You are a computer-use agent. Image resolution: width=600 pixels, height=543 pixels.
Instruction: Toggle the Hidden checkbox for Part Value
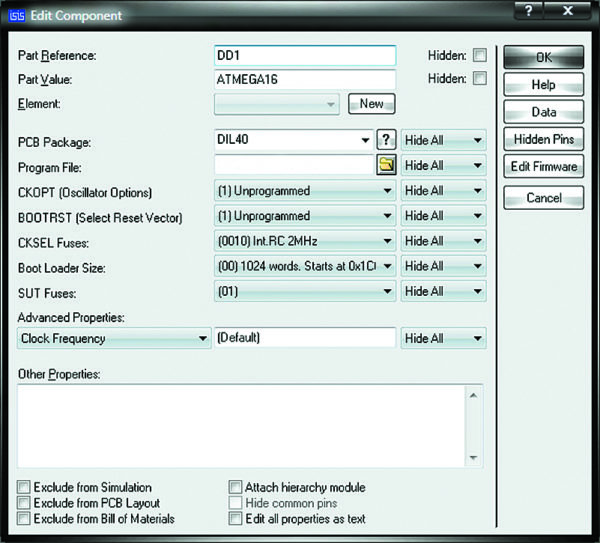(480, 78)
